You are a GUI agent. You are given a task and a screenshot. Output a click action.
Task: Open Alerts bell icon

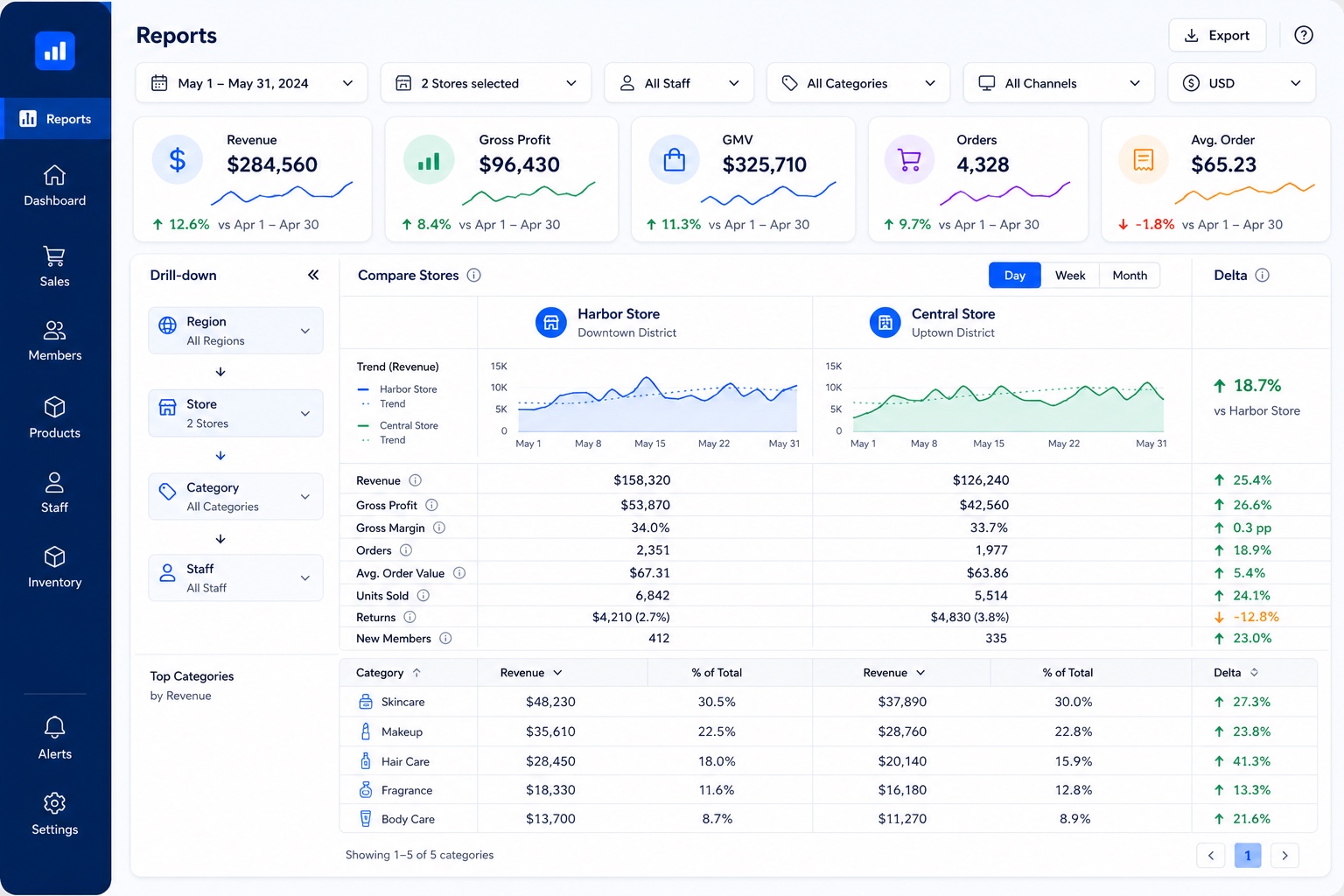click(x=54, y=727)
